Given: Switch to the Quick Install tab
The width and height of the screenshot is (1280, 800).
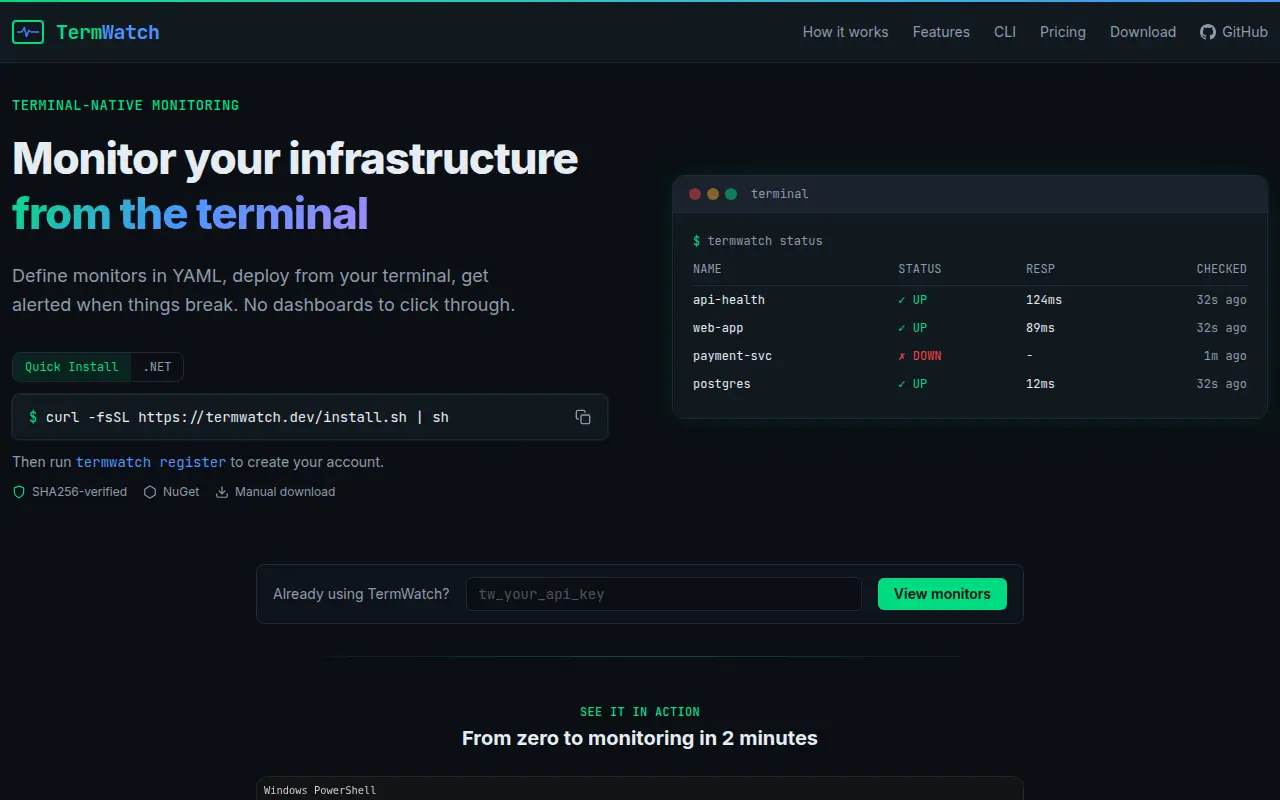Looking at the screenshot, I should [x=72, y=367].
